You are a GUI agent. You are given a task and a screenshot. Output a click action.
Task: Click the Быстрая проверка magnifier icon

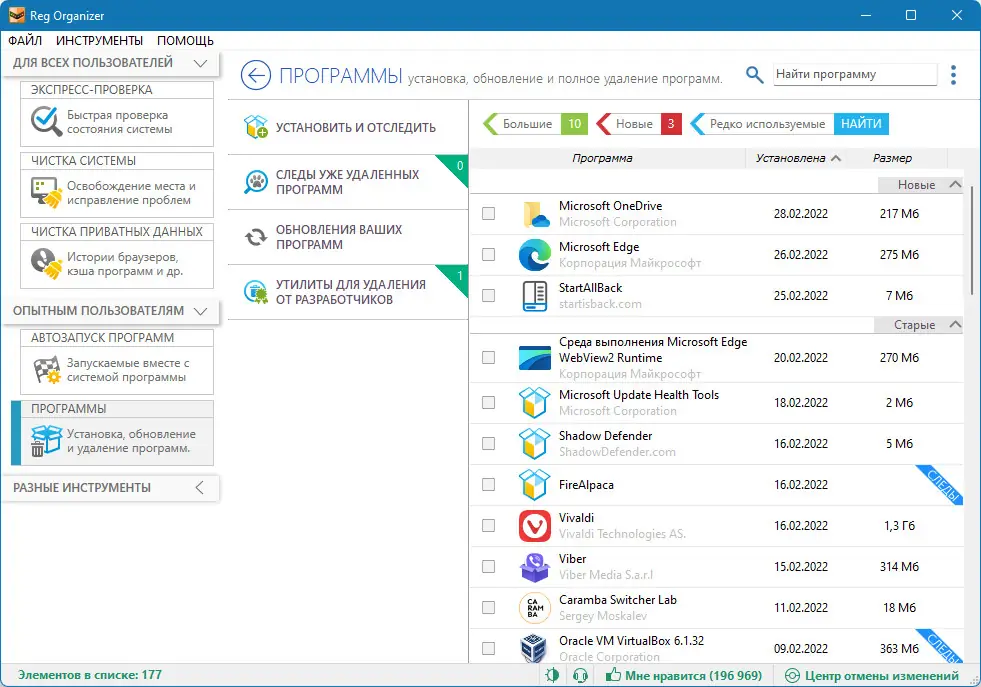[x=46, y=121]
